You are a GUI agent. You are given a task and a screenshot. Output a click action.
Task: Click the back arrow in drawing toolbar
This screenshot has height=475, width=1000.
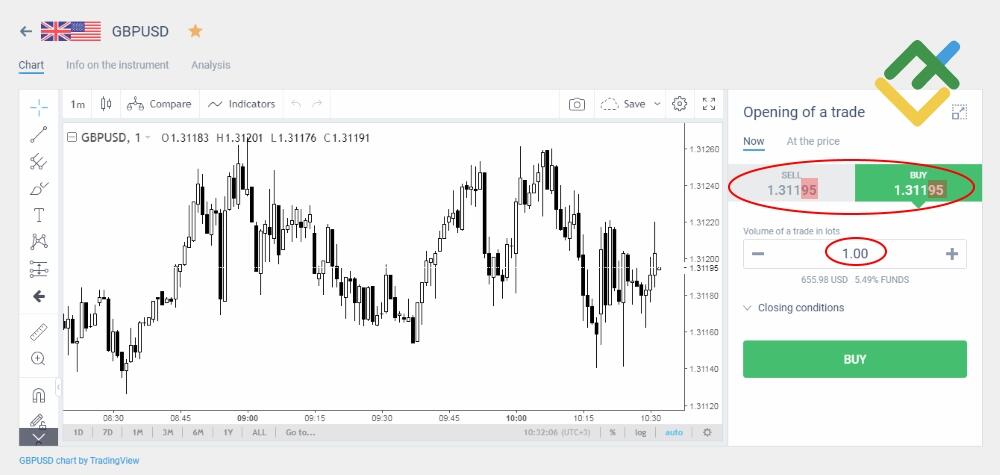pyautogui.click(x=39, y=296)
